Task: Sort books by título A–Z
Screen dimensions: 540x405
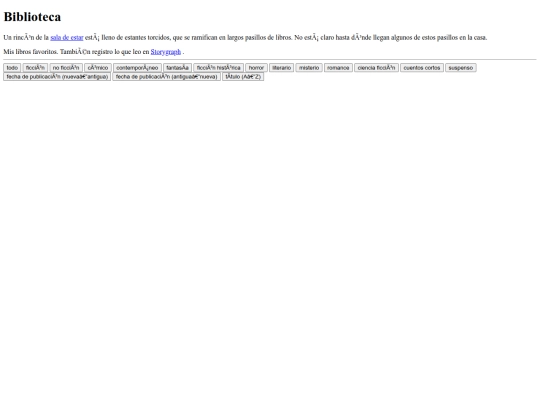Action: click(x=243, y=77)
